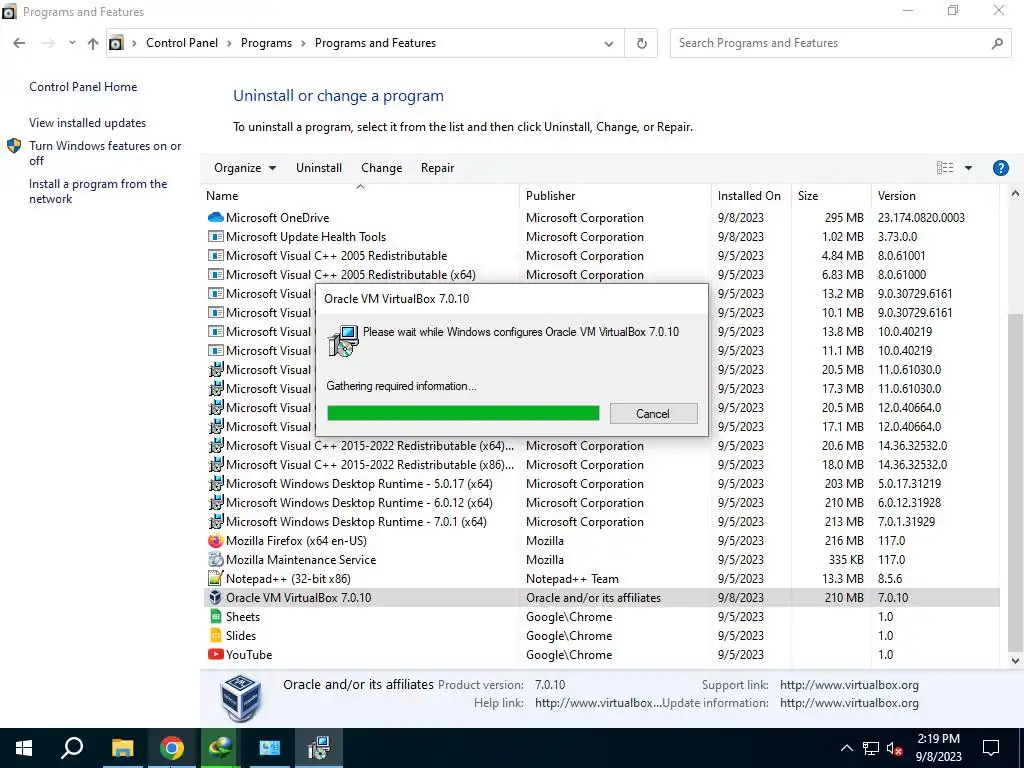Click the change view icon
This screenshot has width=1024, height=768.
(x=944, y=168)
